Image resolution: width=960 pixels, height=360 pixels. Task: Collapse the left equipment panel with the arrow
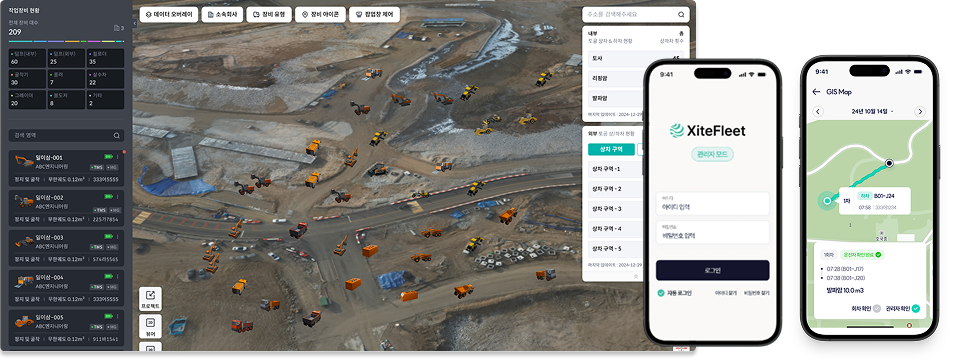click(135, 23)
